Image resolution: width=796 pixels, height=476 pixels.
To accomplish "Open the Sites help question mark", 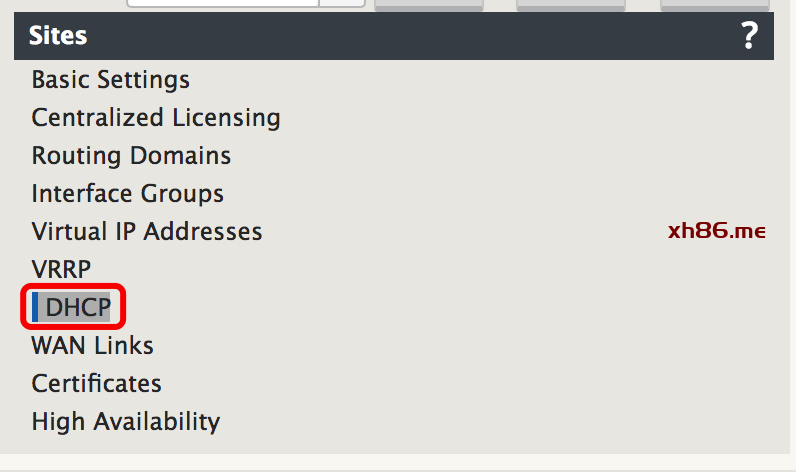I will click(749, 36).
